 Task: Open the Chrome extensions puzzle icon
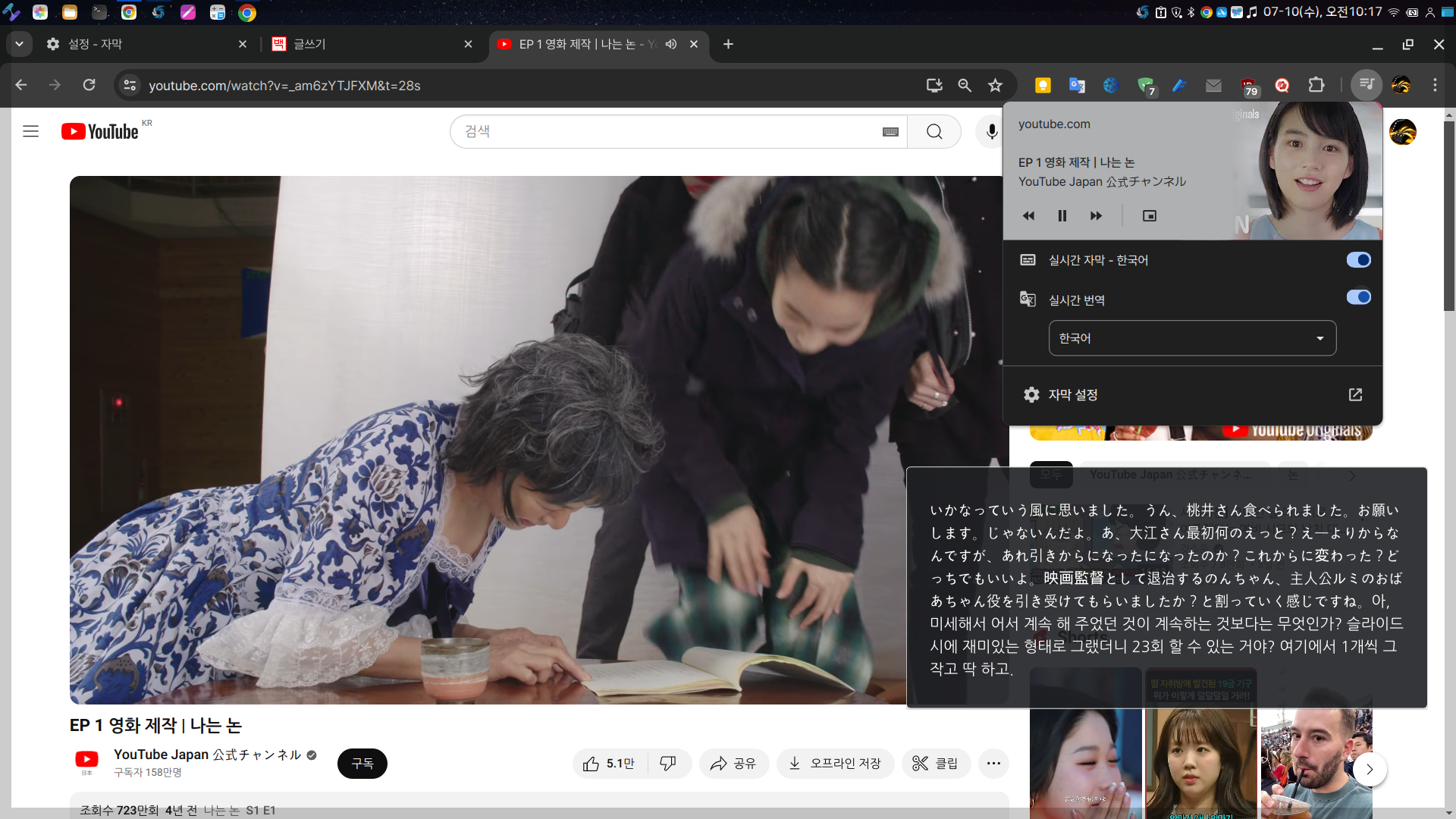1316,85
